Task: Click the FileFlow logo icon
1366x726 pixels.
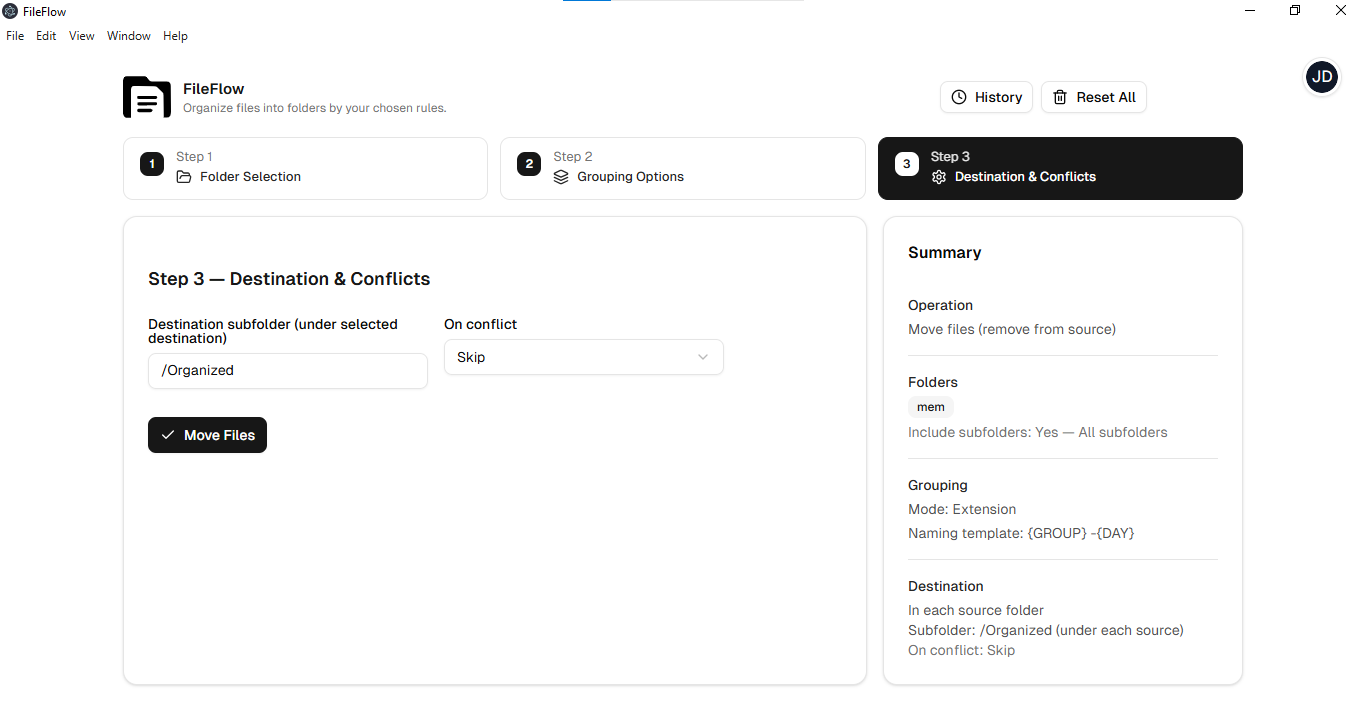Action: (x=147, y=97)
